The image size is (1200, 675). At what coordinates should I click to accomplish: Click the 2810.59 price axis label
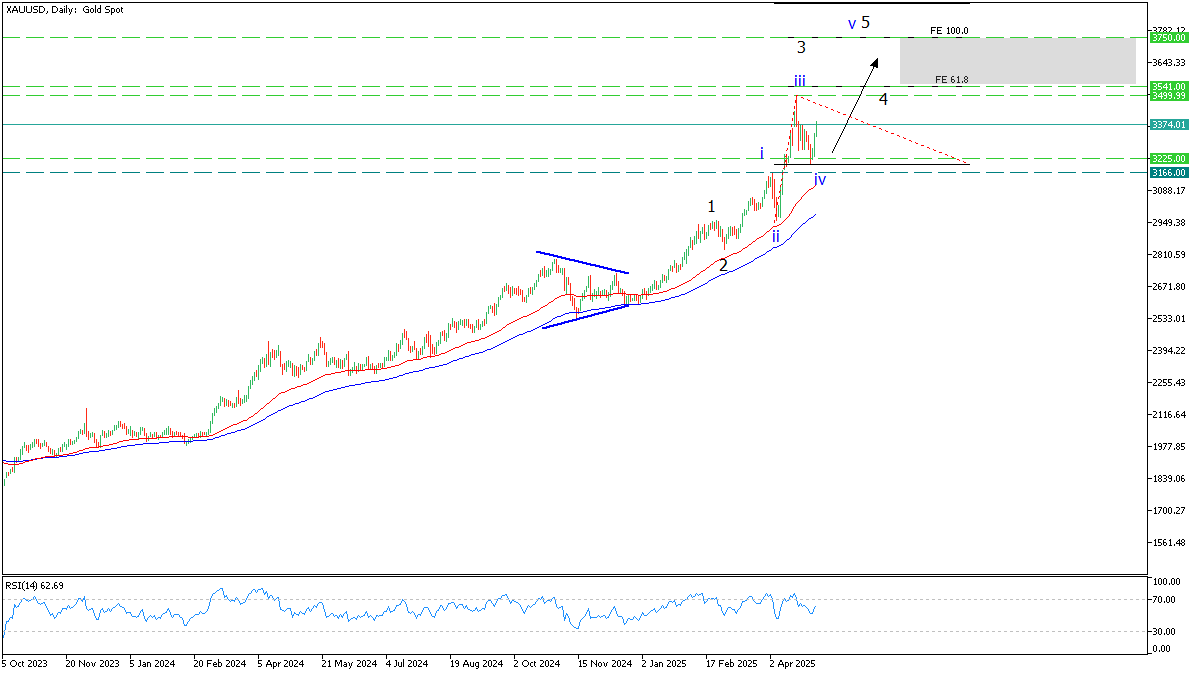[x=1168, y=255]
